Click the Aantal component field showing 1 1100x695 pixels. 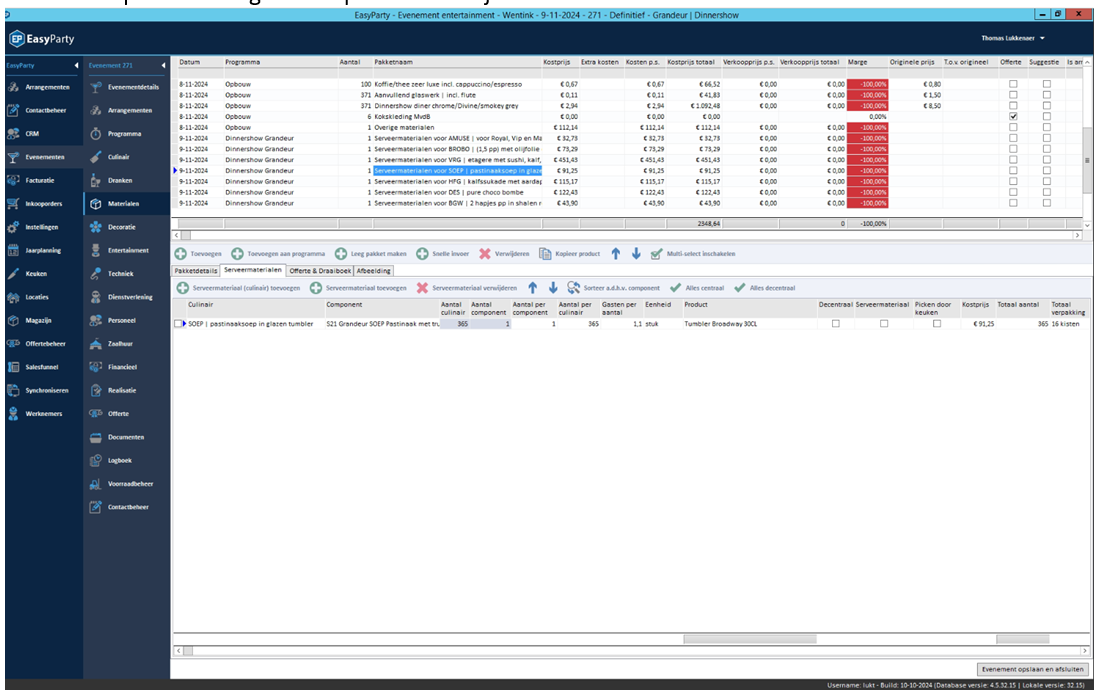(490, 324)
